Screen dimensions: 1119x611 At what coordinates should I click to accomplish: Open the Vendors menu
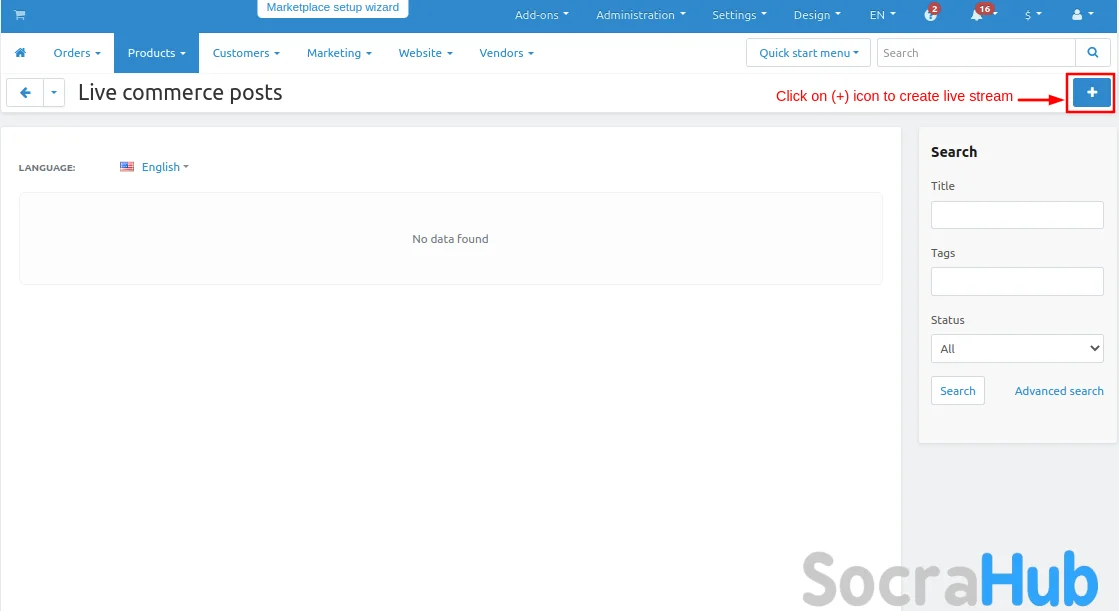506,53
